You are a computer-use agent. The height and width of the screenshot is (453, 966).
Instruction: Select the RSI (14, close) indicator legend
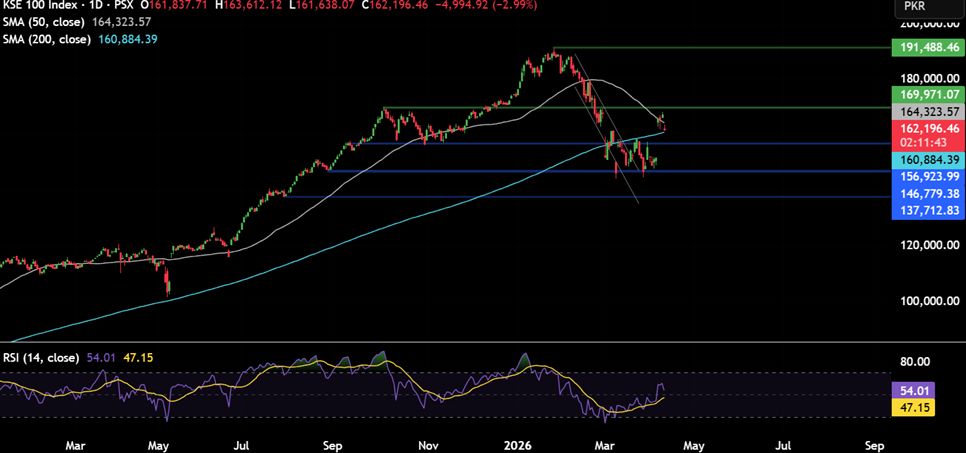pyautogui.click(x=42, y=357)
